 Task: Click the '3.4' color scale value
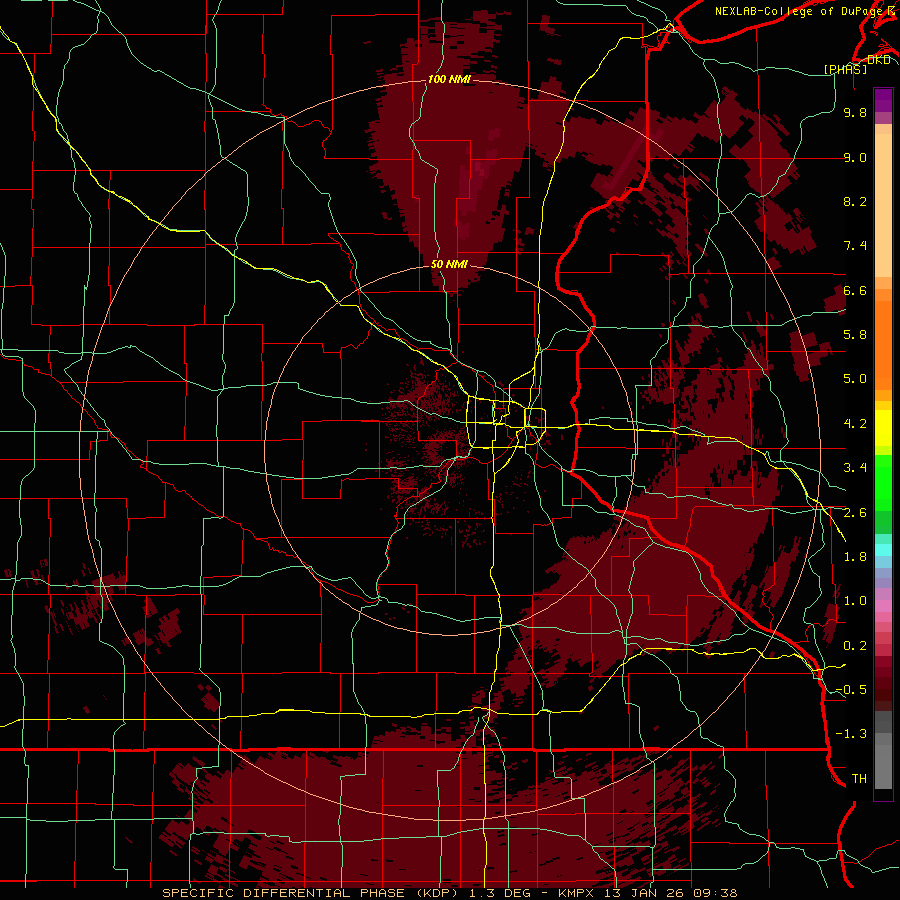pos(855,468)
